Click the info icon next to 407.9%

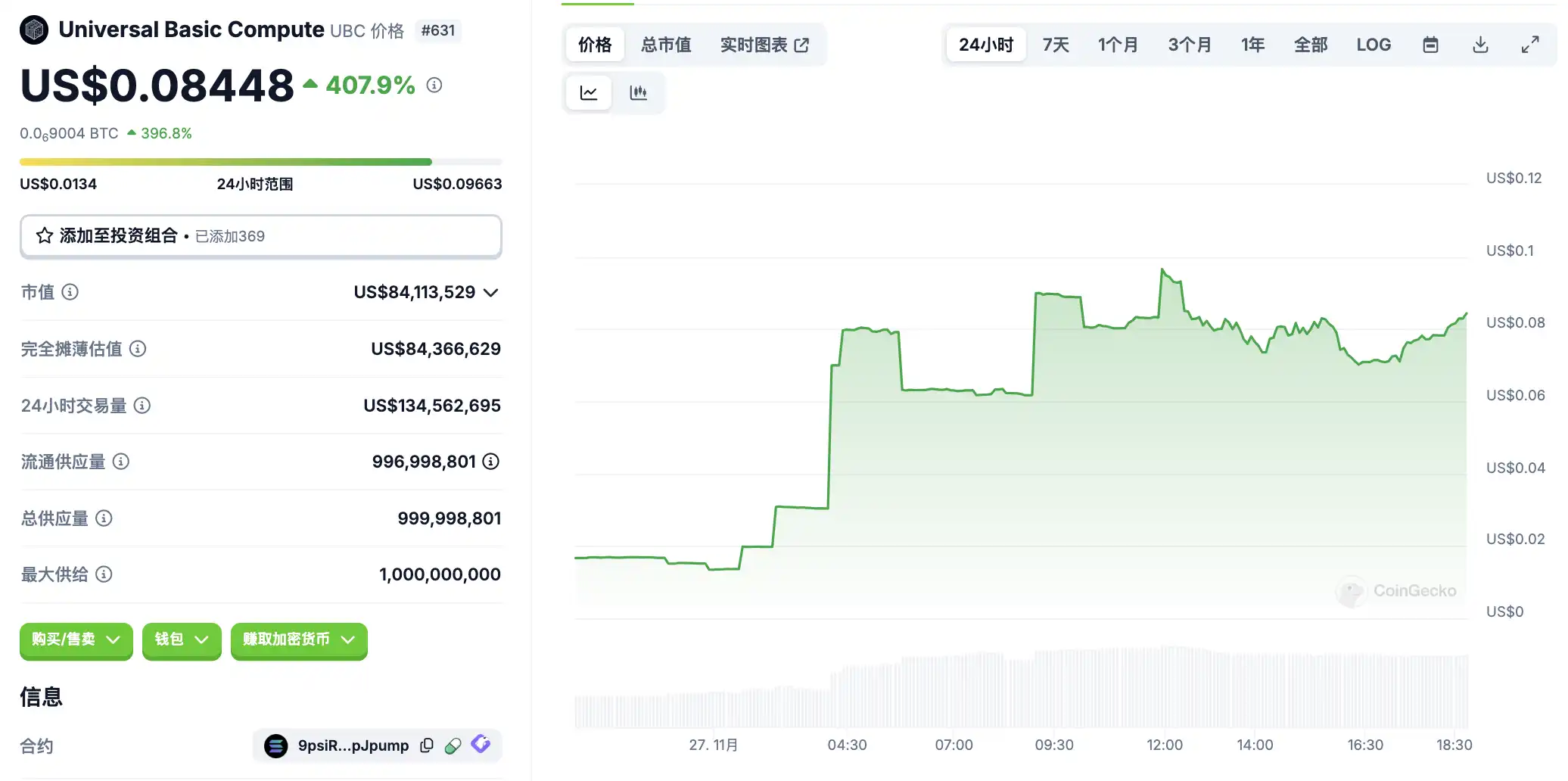[434, 85]
